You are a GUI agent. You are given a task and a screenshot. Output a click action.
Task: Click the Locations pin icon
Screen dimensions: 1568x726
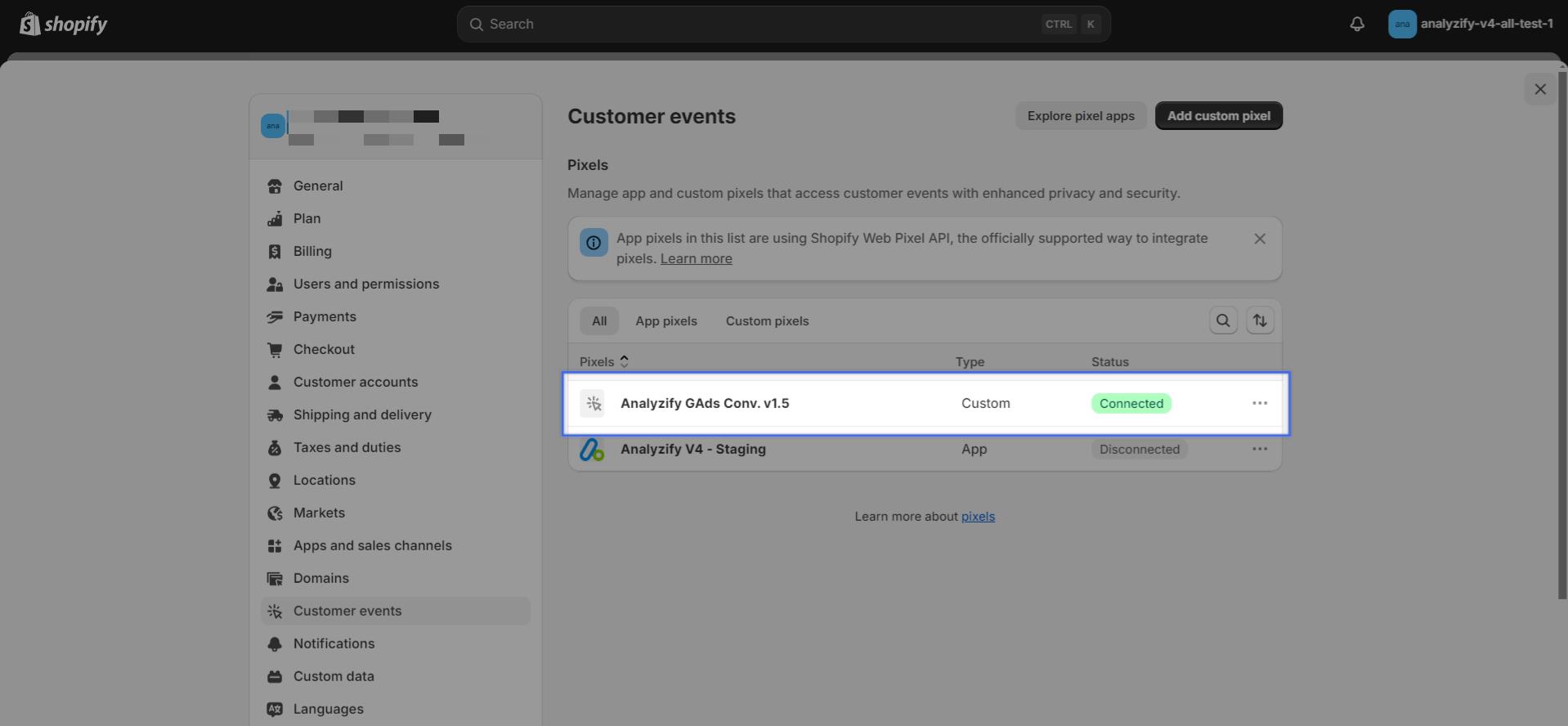coord(275,480)
